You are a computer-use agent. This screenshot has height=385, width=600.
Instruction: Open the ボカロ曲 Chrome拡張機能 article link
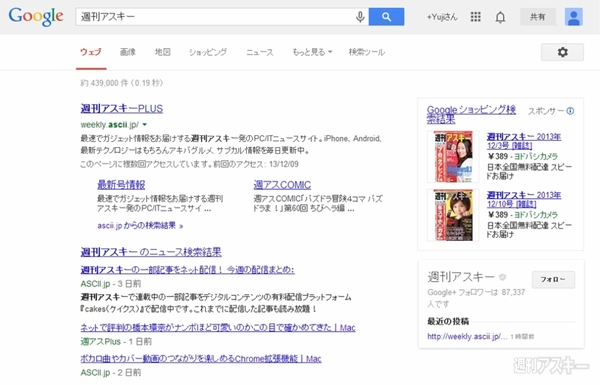click(x=201, y=359)
